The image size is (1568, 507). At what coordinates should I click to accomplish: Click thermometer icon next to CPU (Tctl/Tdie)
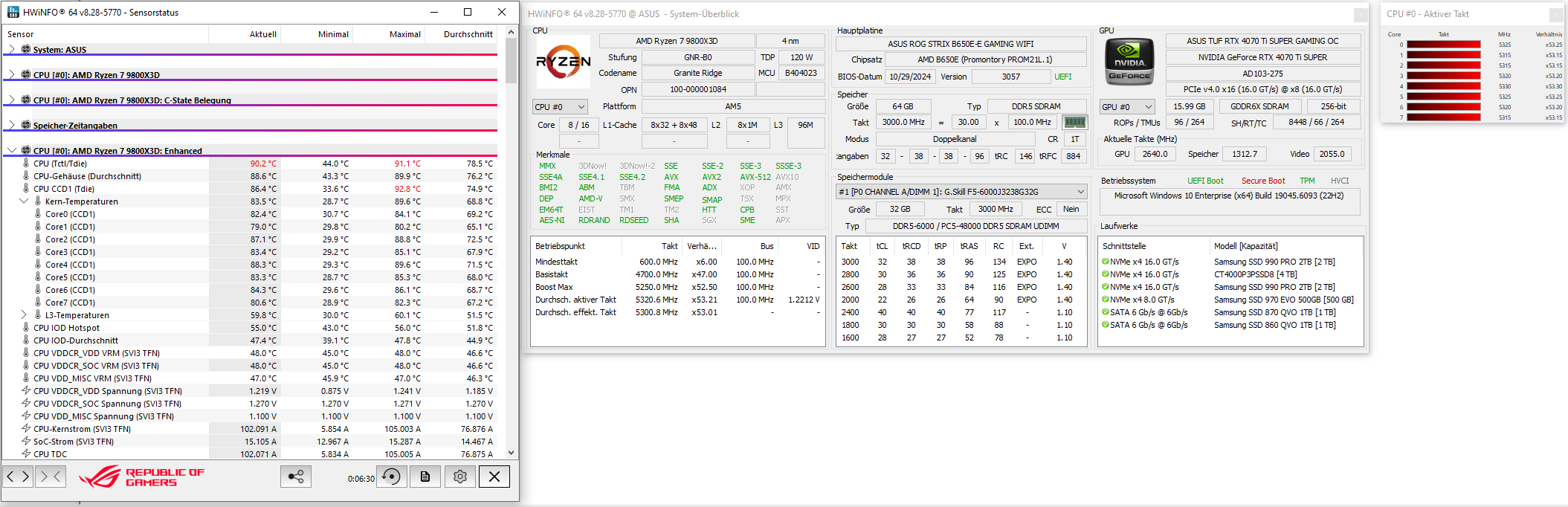click(26, 164)
